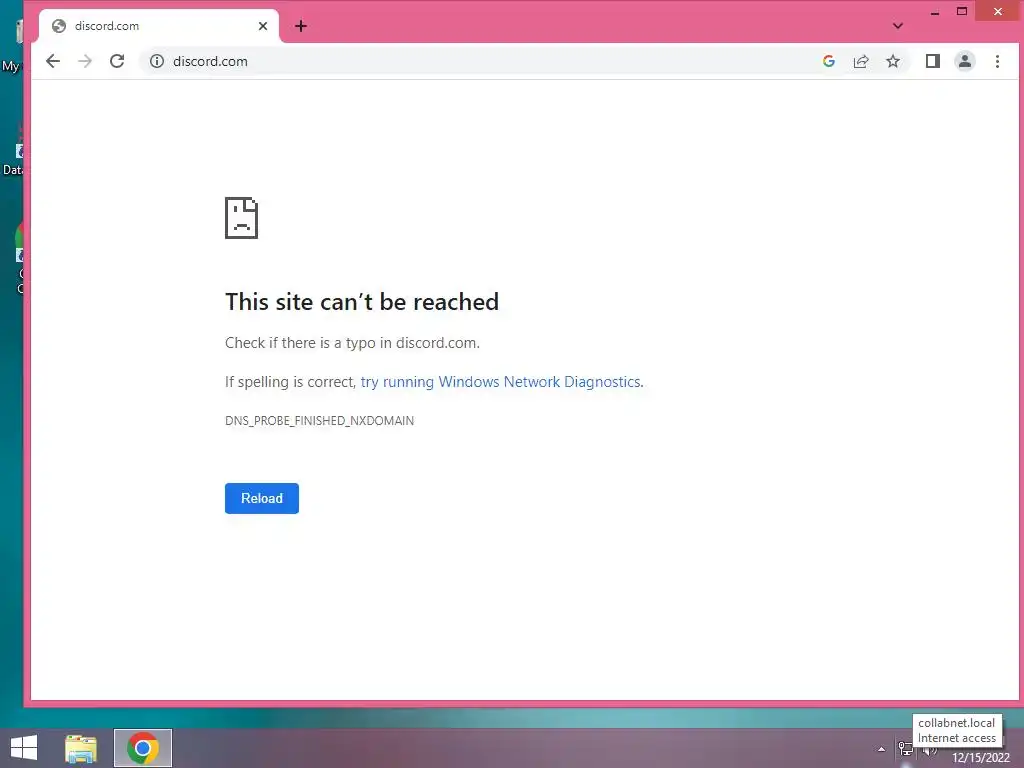Reload the page using toolbar refresh icon
1024x768 pixels.
click(117, 61)
